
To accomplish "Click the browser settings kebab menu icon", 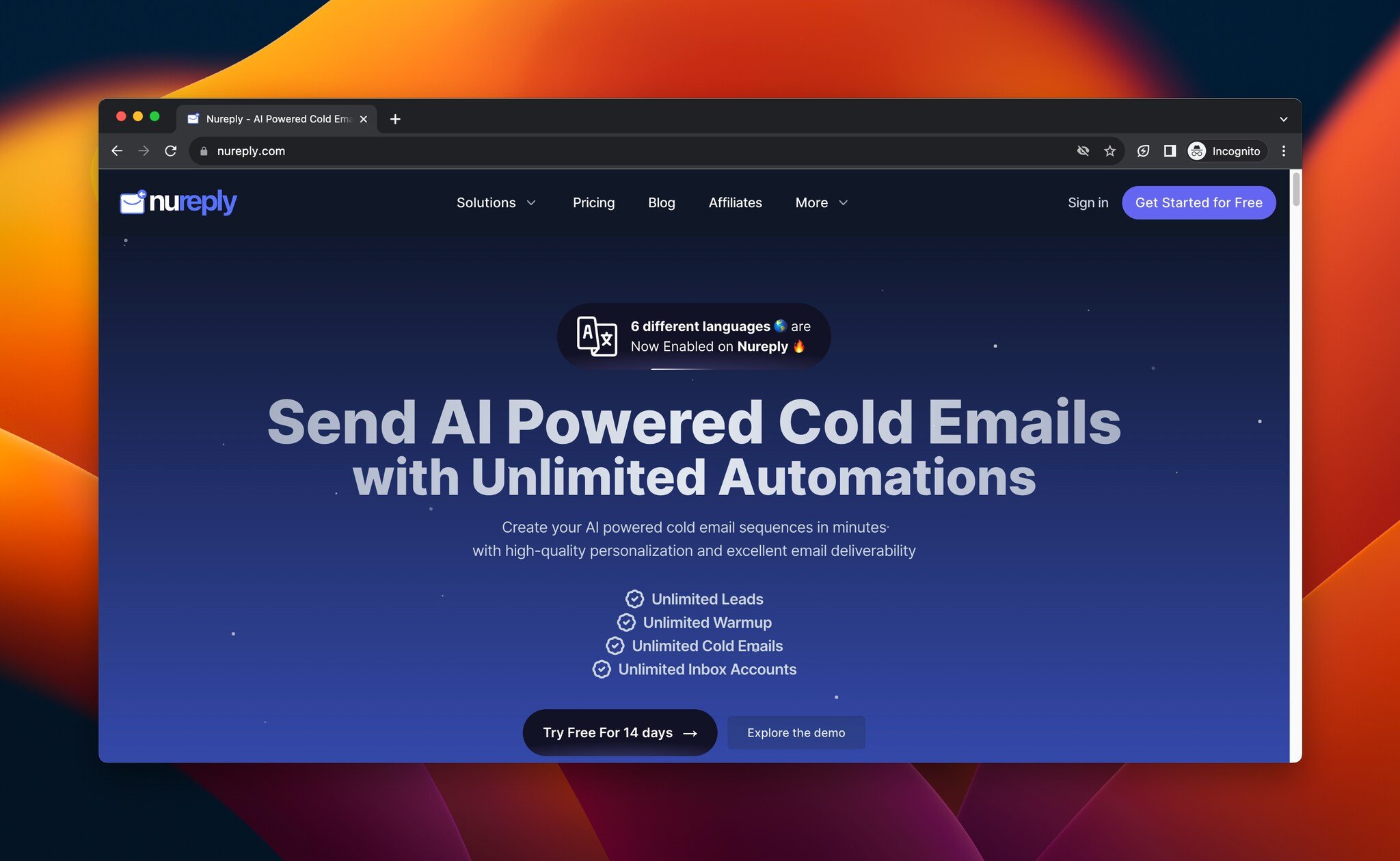I will point(1283,150).
